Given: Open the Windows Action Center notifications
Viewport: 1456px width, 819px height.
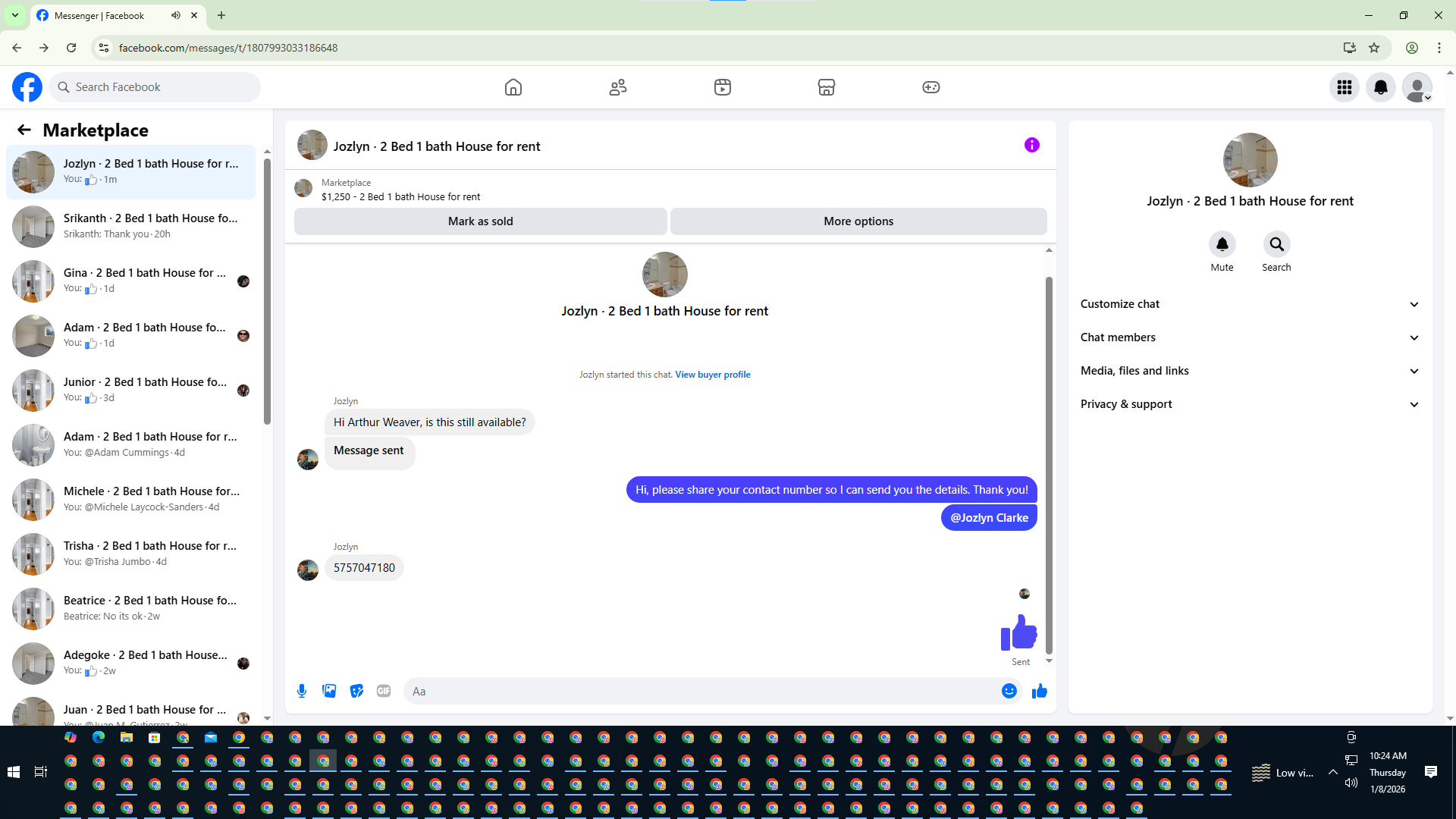Looking at the screenshot, I should 1431,772.
